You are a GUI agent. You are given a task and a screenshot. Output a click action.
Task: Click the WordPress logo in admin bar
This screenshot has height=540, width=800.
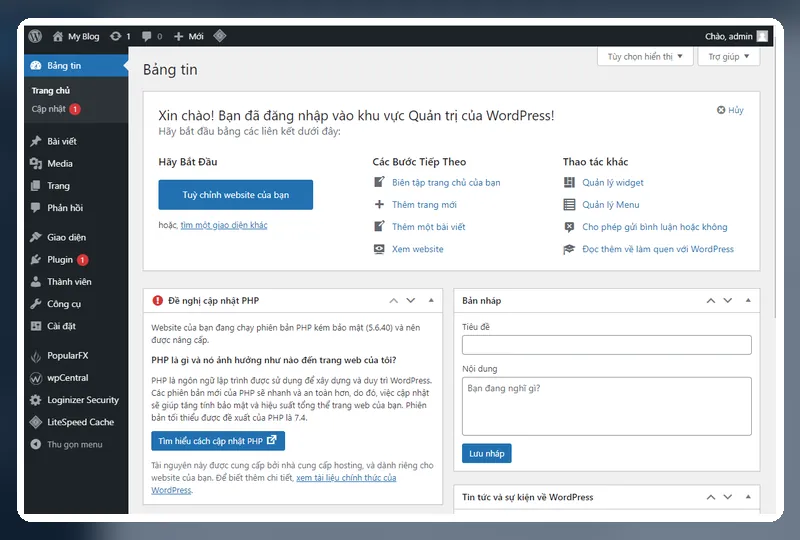(35, 36)
